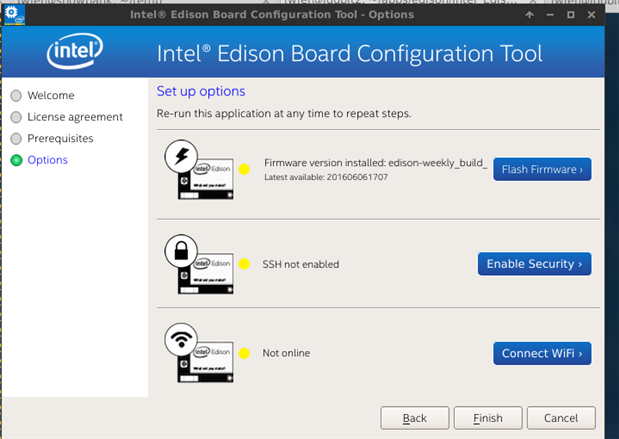Click yellow status dot beside Not online
The image size is (619, 439).
point(244,353)
